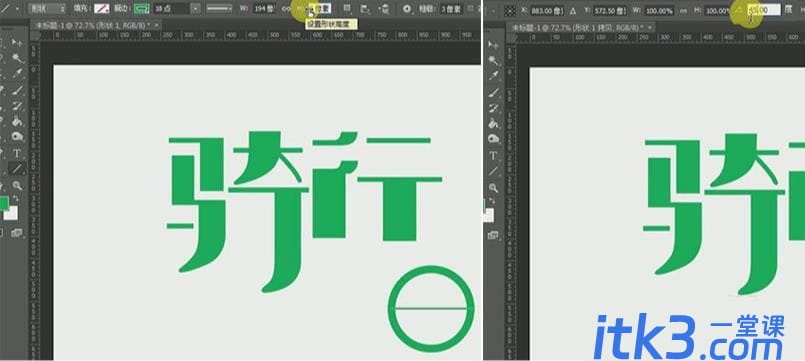Change screen mode in right window toolbox

point(494,235)
